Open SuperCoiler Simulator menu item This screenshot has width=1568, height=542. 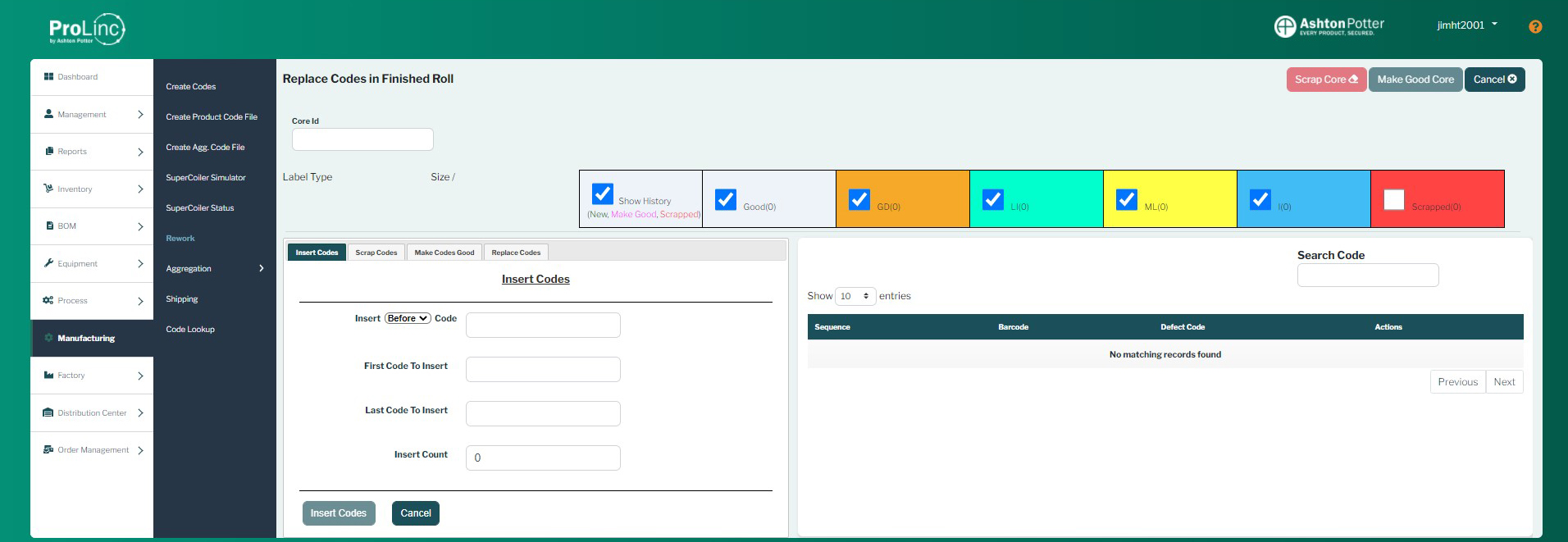click(x=206, y=177)
